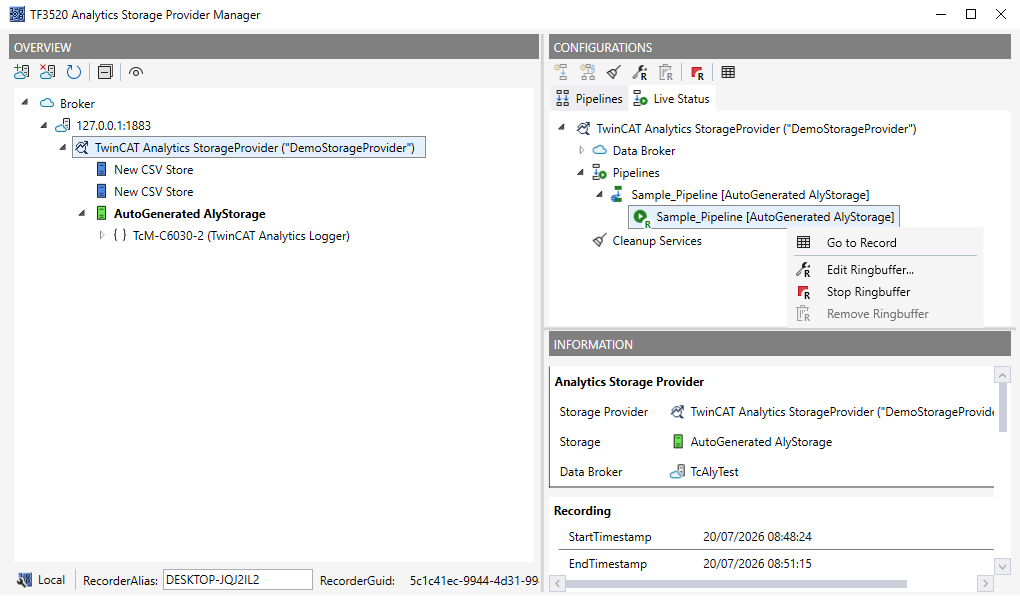Select the selected DemoStorageProvider row in Overview
Screen dimensions: 1020x600
(x=249, y=147)
